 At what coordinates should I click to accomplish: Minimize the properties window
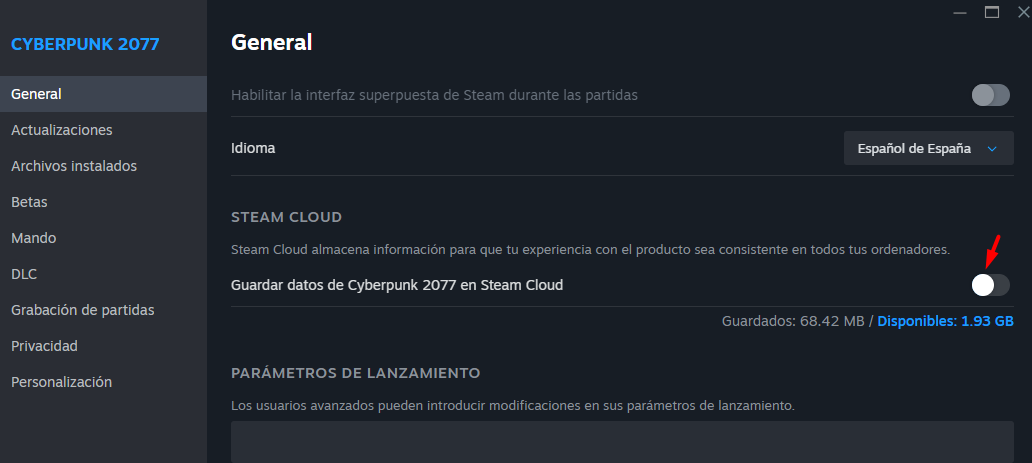click(960, 12)
